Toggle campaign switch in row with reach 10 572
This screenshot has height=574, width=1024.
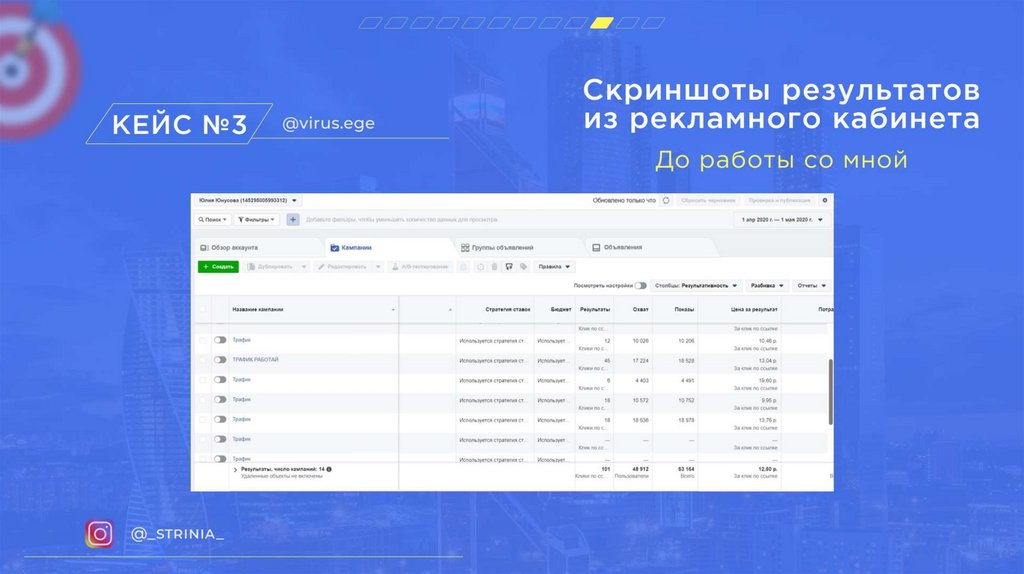(x=220, y=399)
